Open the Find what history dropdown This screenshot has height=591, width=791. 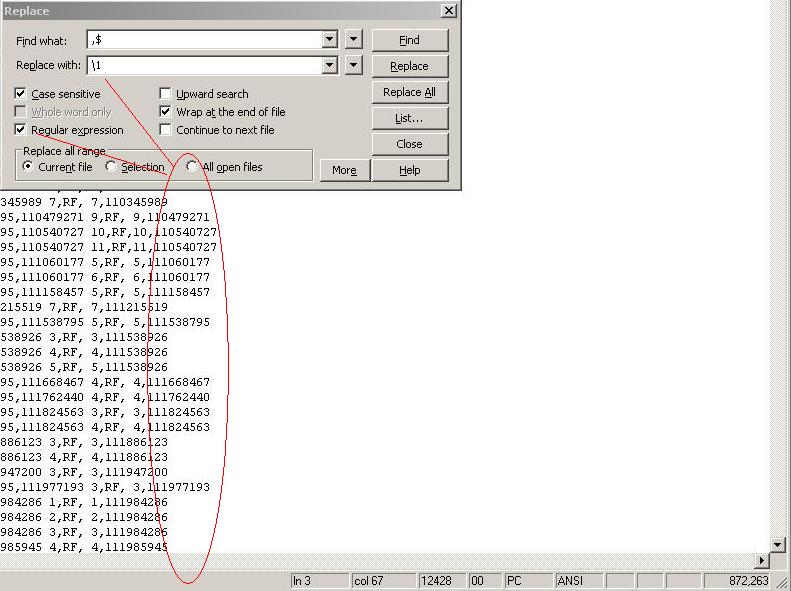(329, 39)
